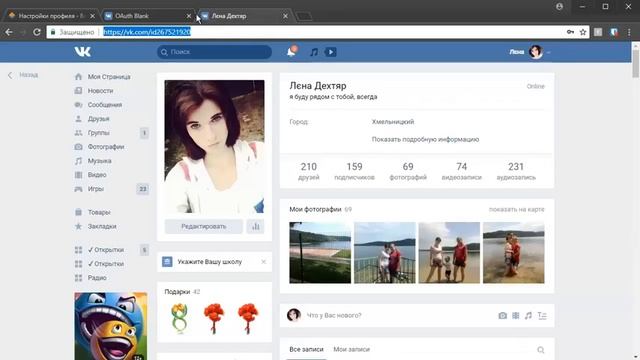
Task: Close the OAuth Blank tab
Action: pos(189,16)
